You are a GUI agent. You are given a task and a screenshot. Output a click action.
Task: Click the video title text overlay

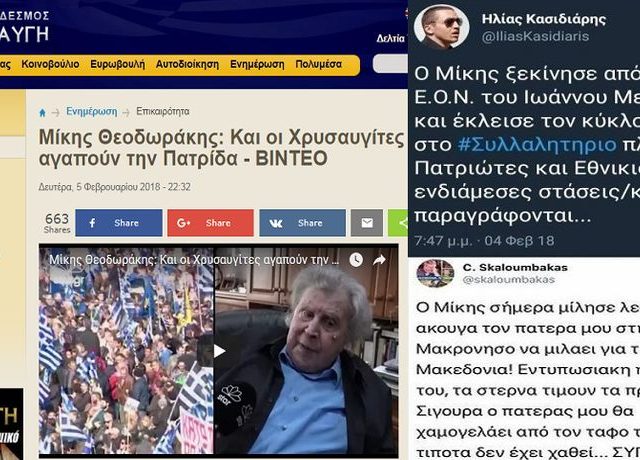[x=194, y=260]
